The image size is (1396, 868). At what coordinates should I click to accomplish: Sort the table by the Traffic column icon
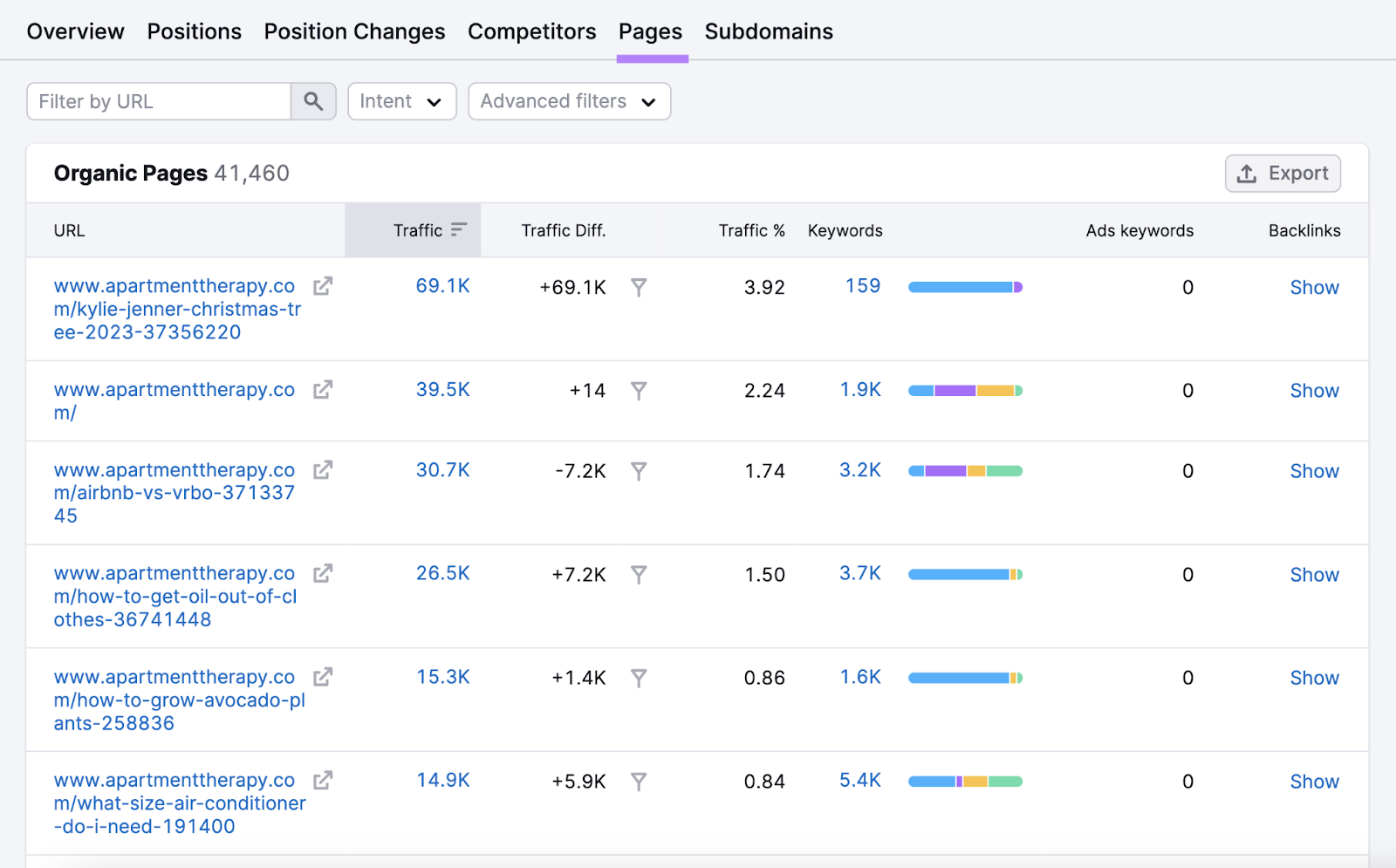coord(460,230)
